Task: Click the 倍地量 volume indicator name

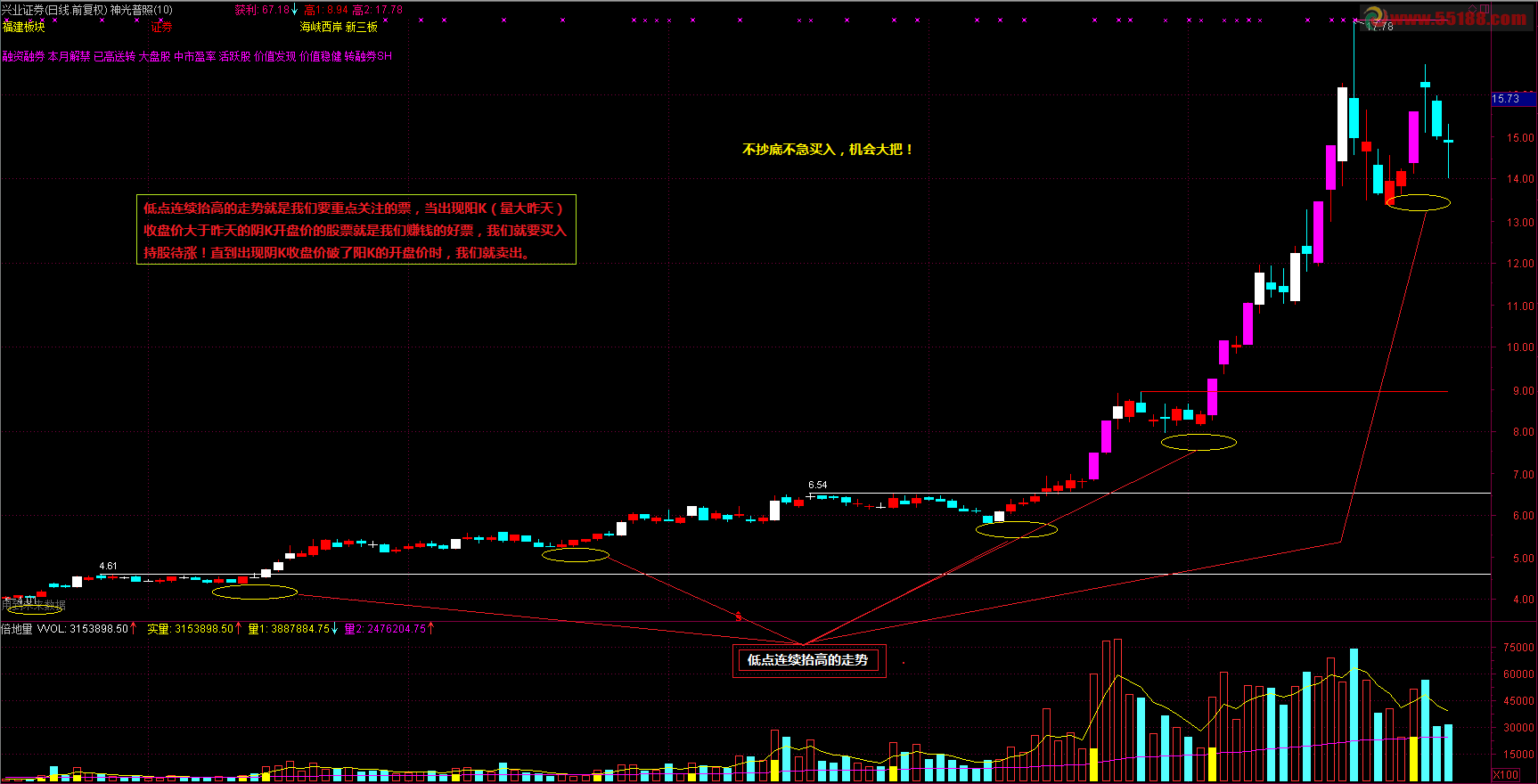Action: [x=18, y=629]
